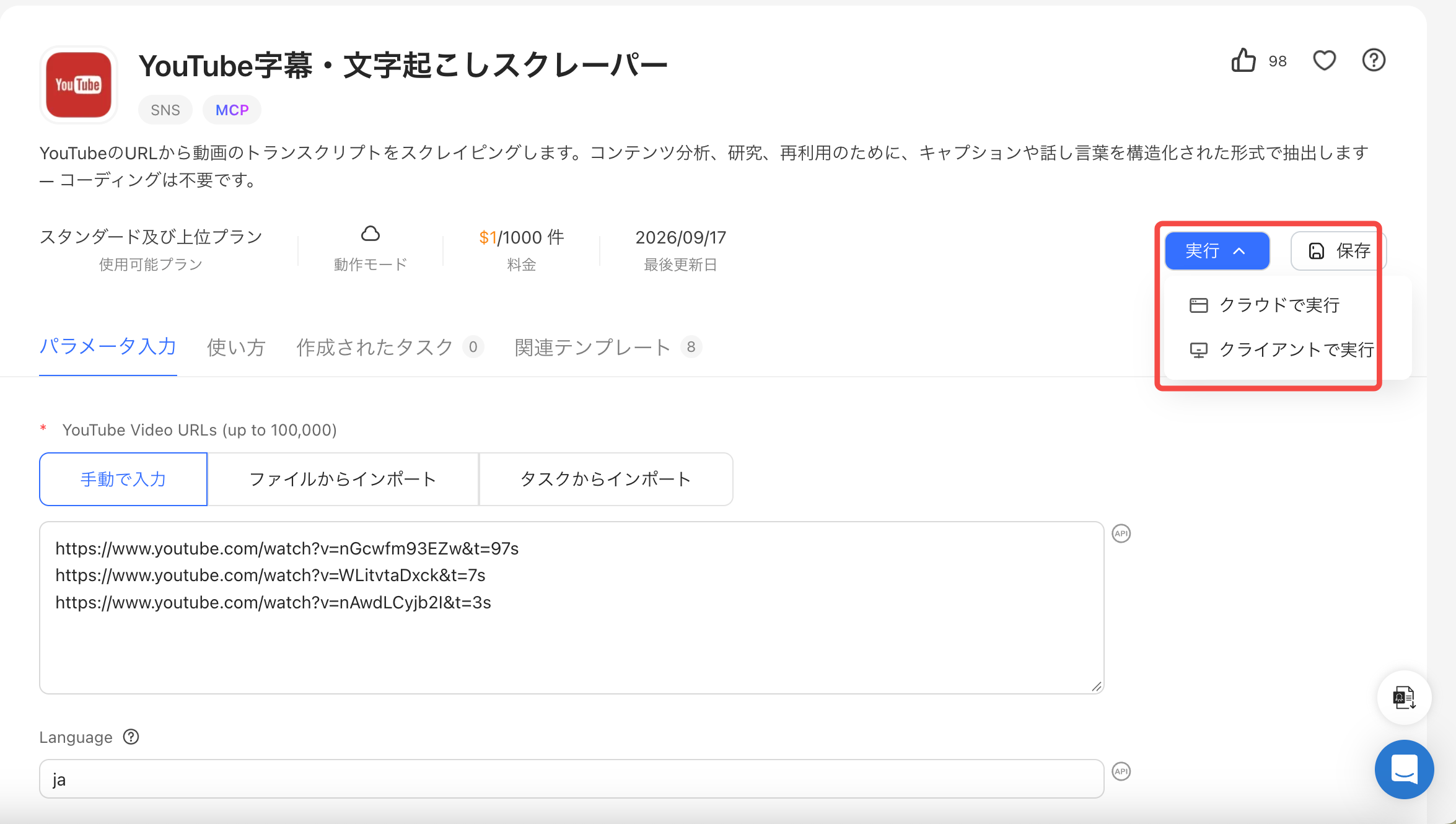Image resolution: width=1456 pixels, height=824 pixels.
Task: Click the スタンダード及び上位プラン plan text
Action: [151, 237]
